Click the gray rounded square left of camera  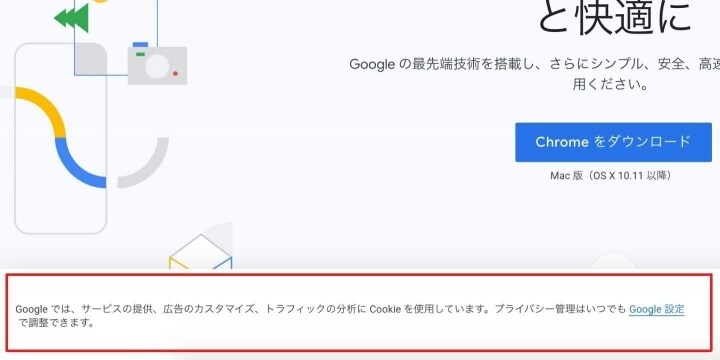click(x=91, y=60)
